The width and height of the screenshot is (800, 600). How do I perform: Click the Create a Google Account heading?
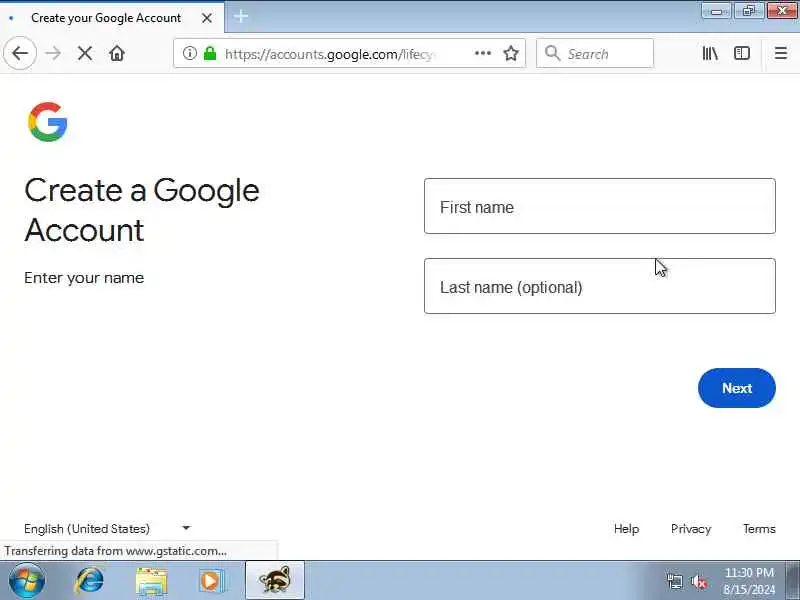point(142,210)
